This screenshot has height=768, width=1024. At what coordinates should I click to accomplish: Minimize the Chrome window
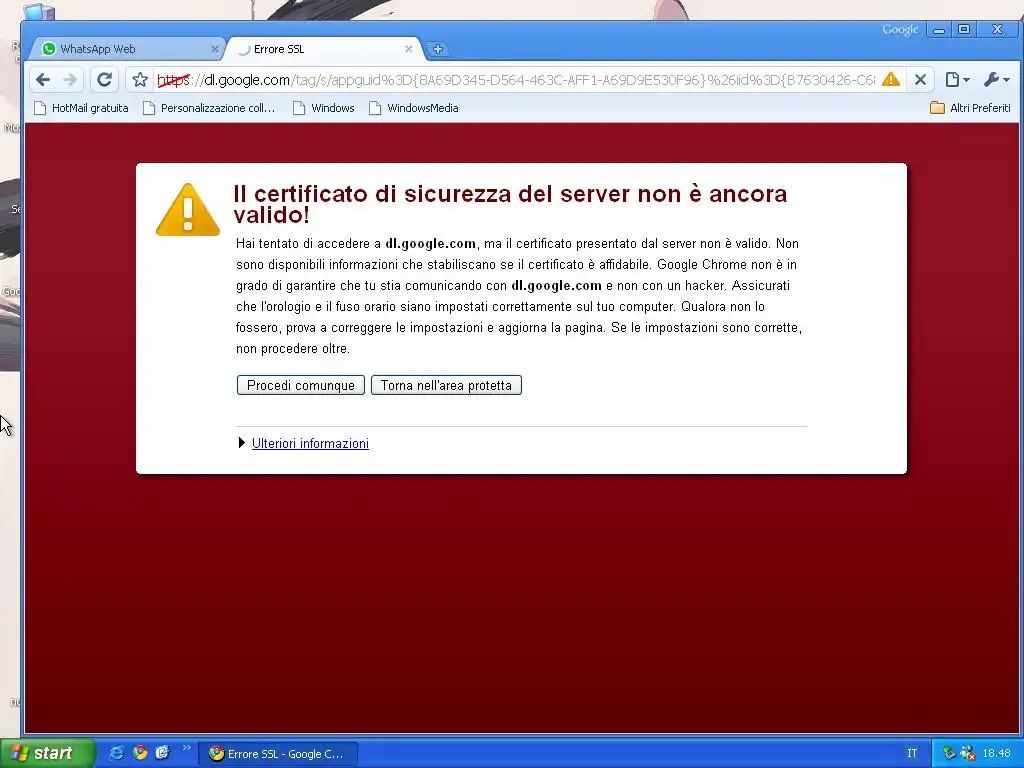[938, 30]
